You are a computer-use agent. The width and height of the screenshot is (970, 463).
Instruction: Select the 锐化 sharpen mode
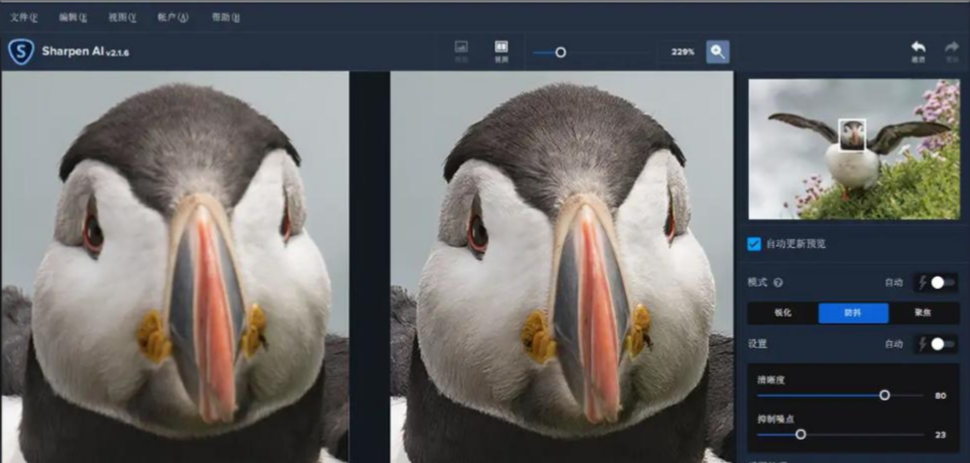point(782,313)
